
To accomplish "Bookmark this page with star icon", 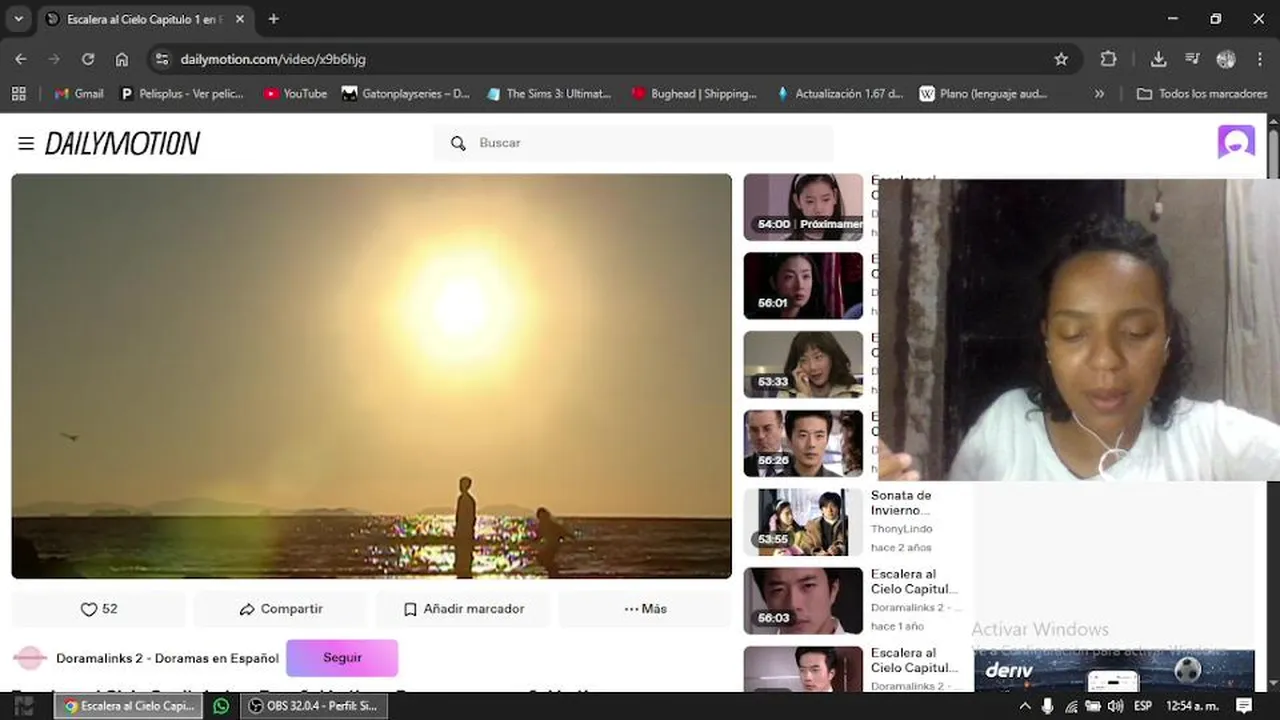I will click(1061, 59).
